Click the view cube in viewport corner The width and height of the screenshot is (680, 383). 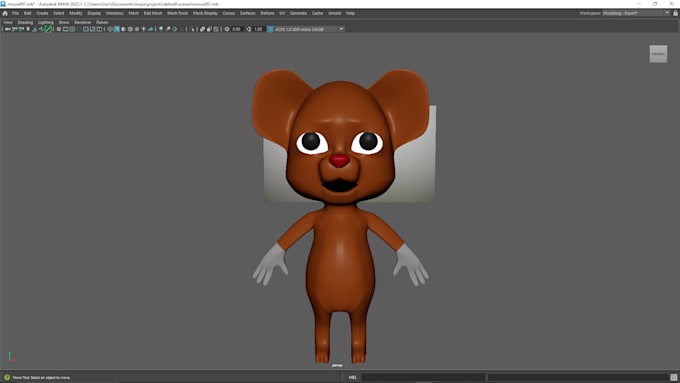(x=658, y=54)
